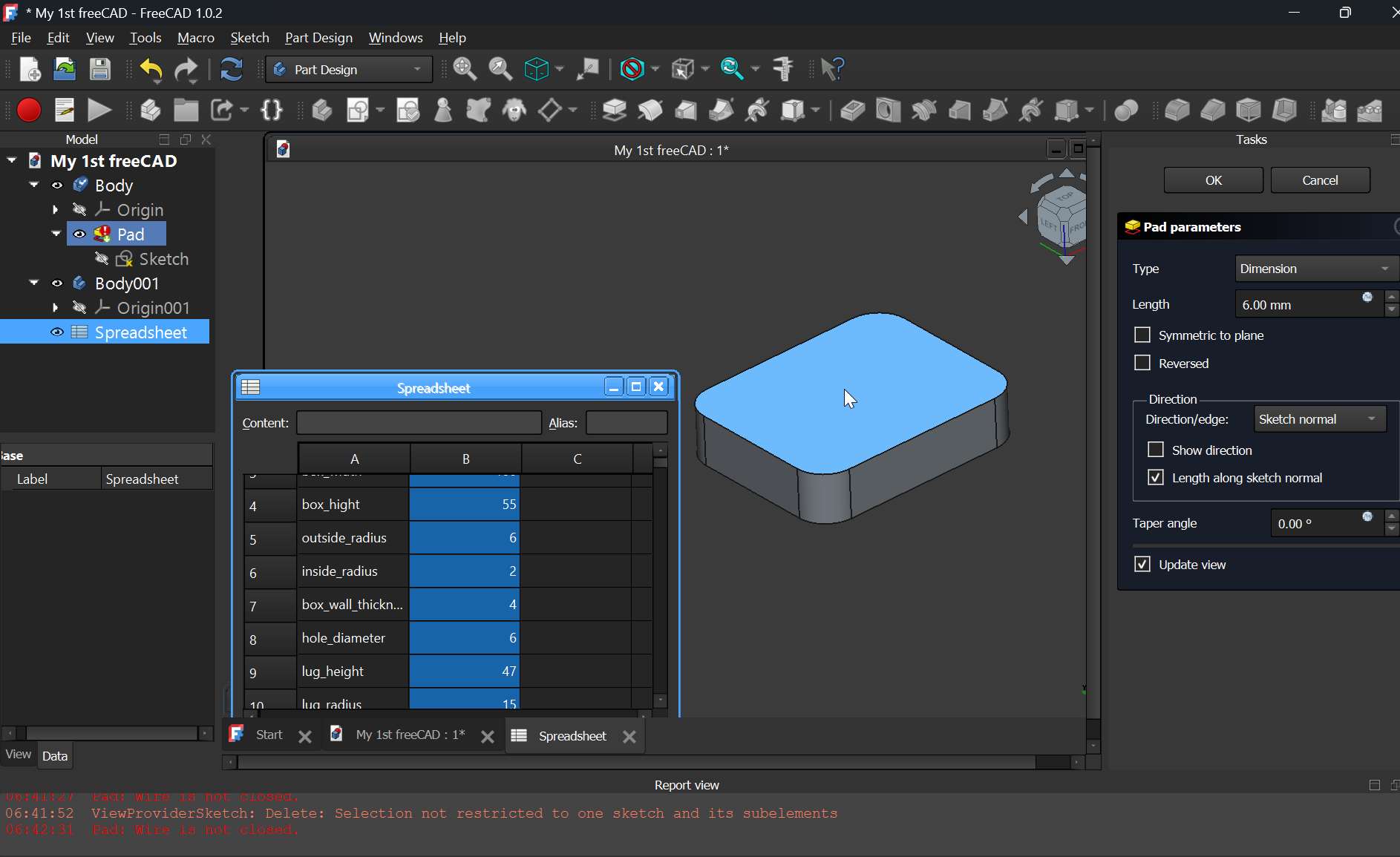Enable Symmetric to plane checkbox

click(x=1142, y=335)
